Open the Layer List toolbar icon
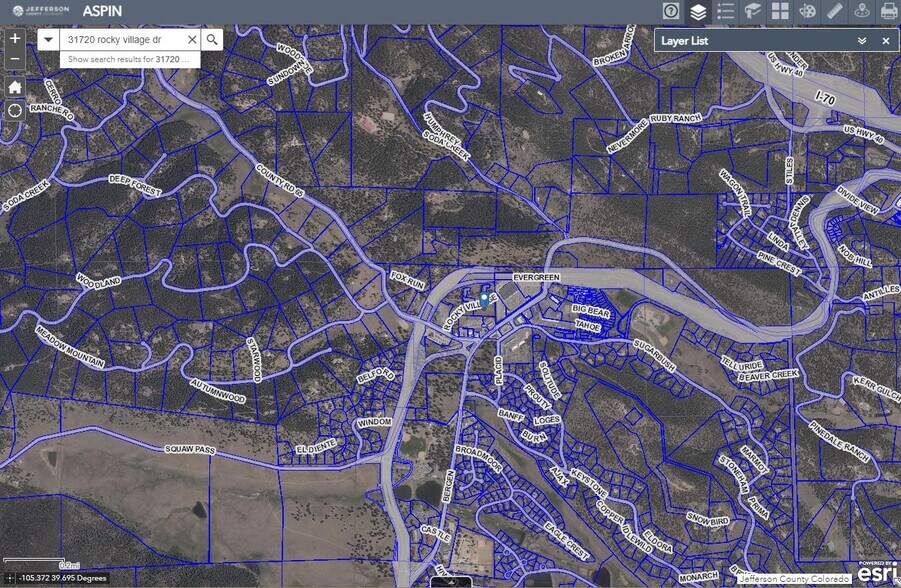The image size is (901, 588). pyautogui.click(x=697, y=11)
